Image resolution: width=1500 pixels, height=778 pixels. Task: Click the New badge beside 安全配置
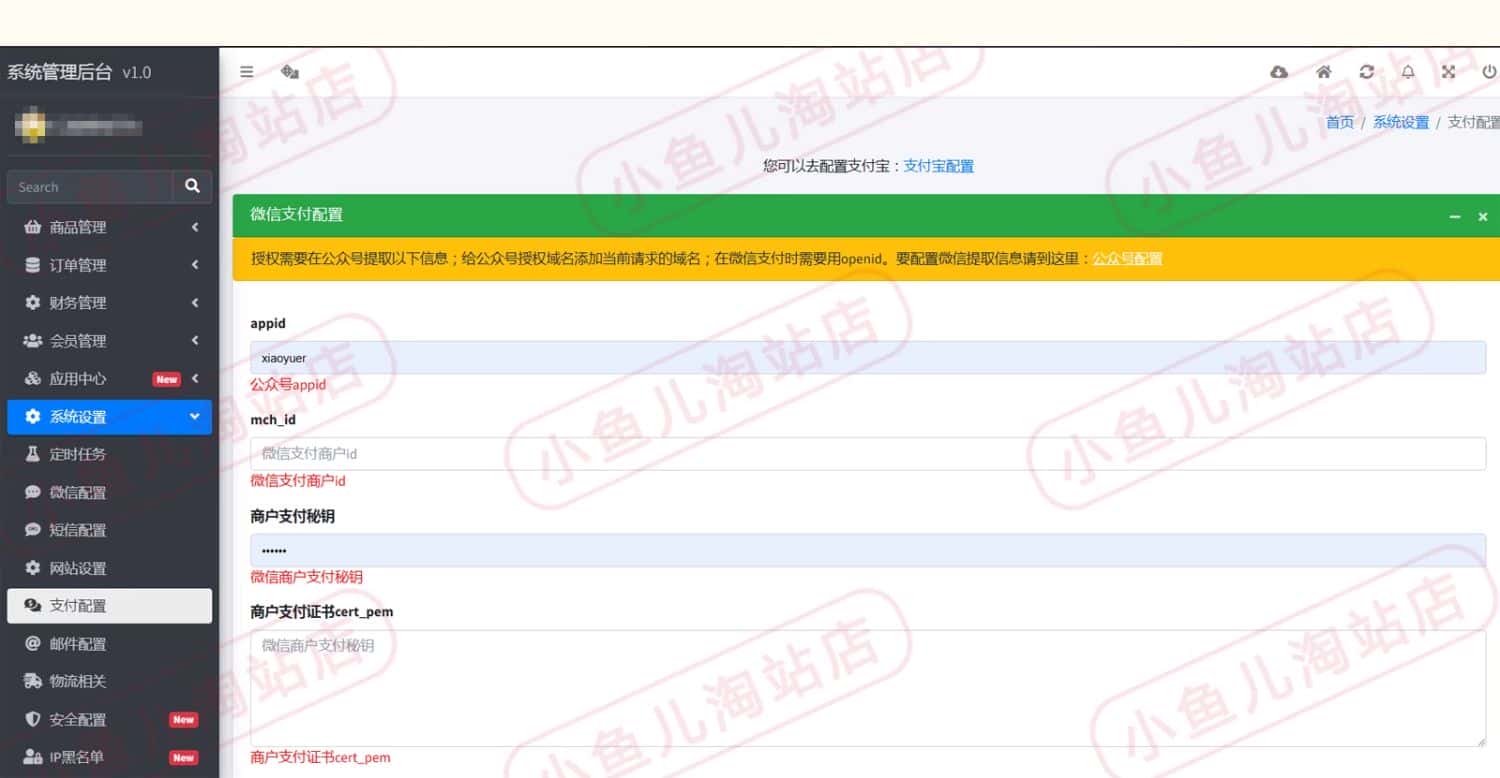183,720
